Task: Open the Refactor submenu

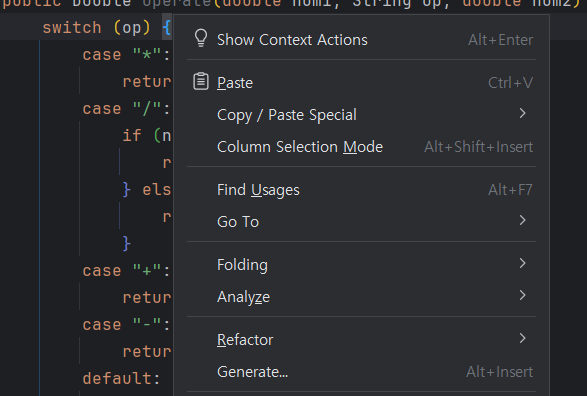Action: click(362, 339)
